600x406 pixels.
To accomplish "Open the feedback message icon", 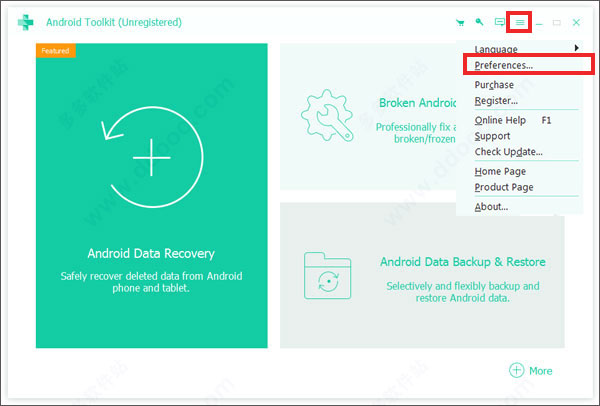I will (x=499, y=22).
